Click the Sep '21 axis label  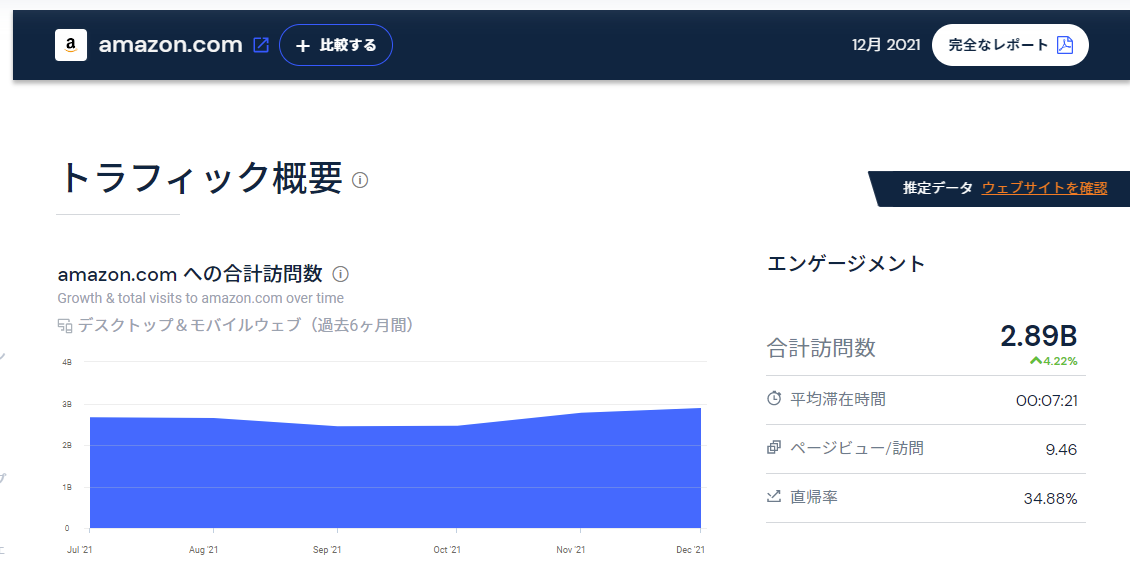pos(327,550)
